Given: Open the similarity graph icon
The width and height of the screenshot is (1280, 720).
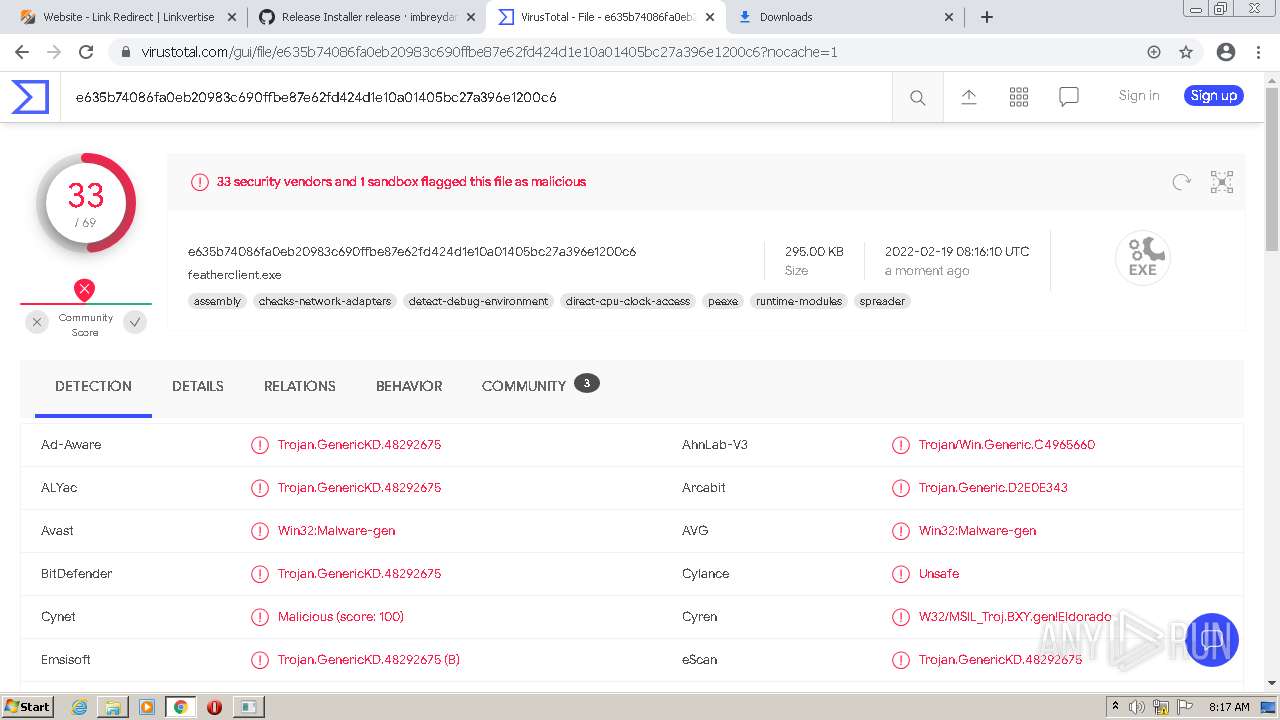Looking at the screenshot, I should tap(1222, 182).
